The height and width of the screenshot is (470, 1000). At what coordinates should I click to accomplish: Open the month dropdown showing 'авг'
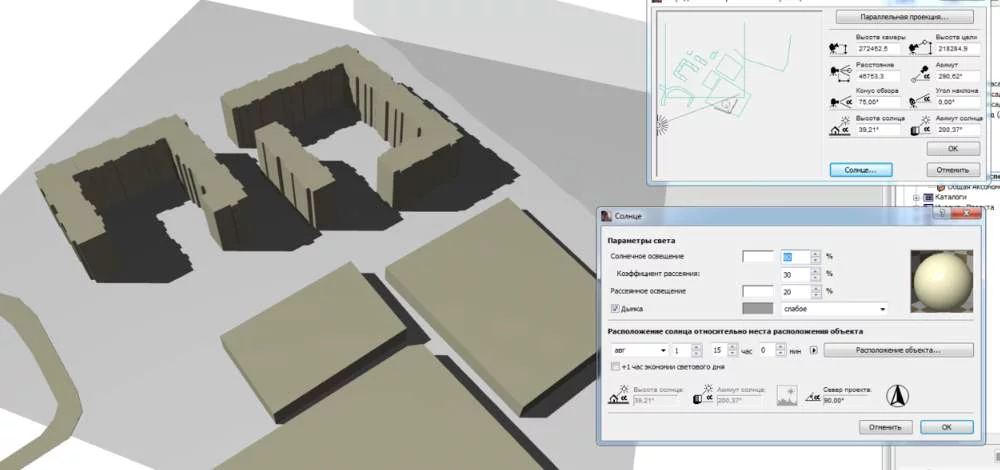point(638,350)
